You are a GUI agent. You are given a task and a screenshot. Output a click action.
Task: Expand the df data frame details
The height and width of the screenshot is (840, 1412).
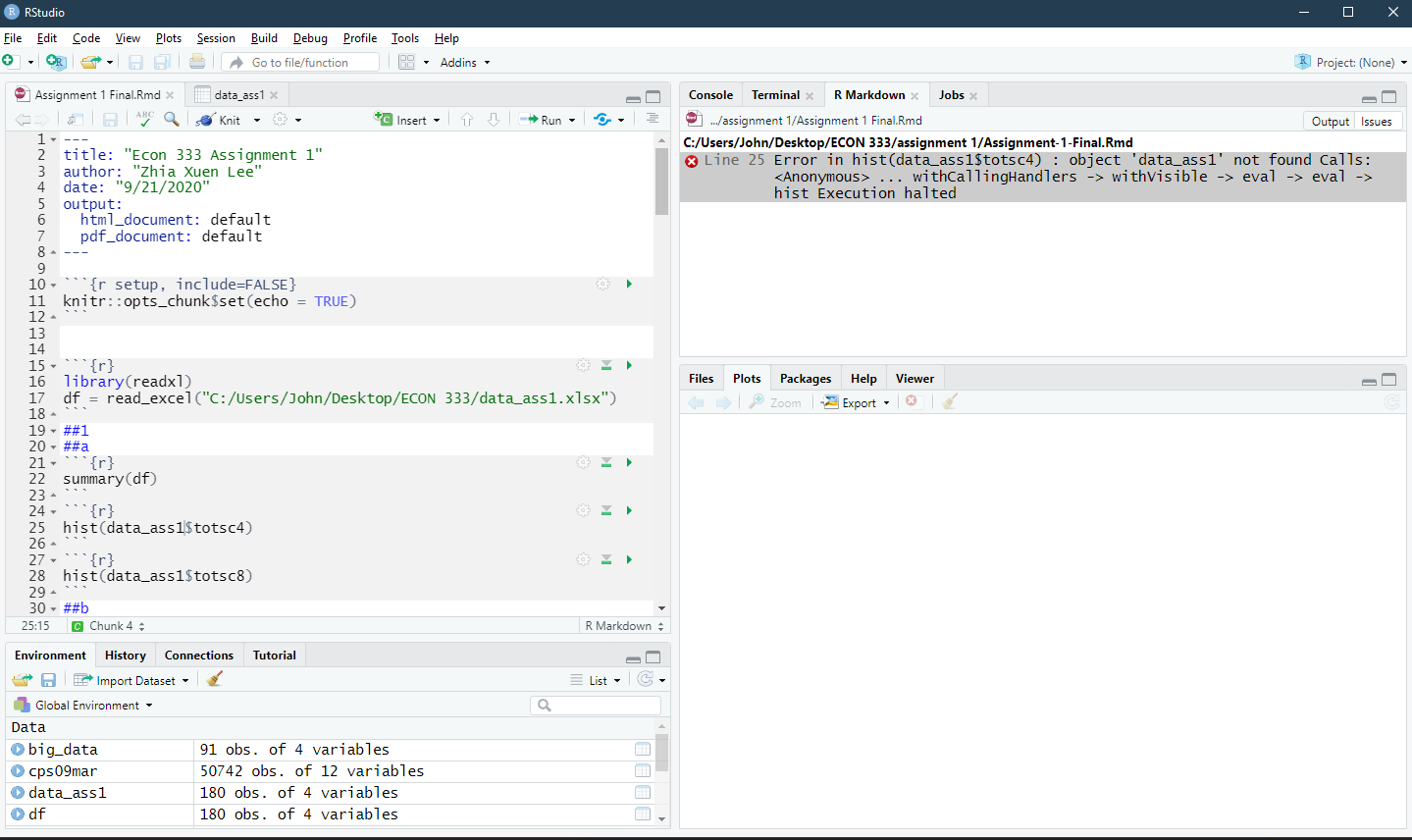point(18,814)
